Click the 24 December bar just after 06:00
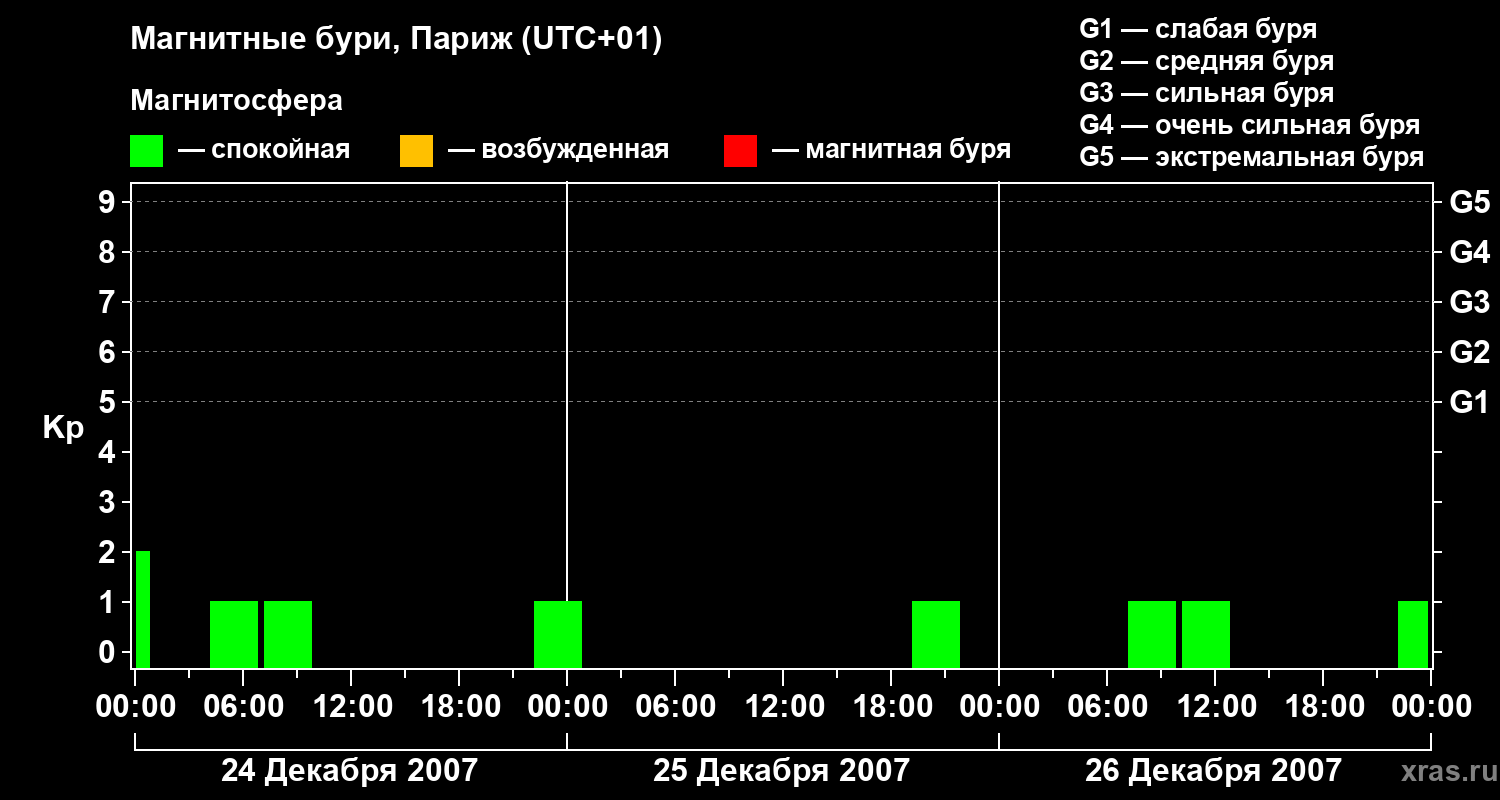Image resolution: width=1500 pixels, height=800 pixels. (x=288, y=634)
